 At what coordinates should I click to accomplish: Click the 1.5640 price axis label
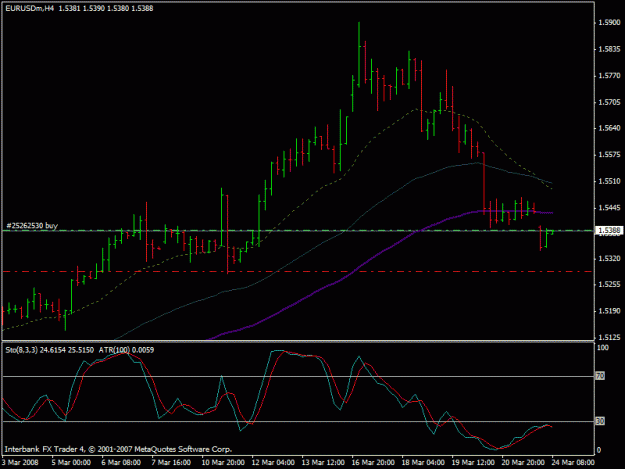click(609, 128)
